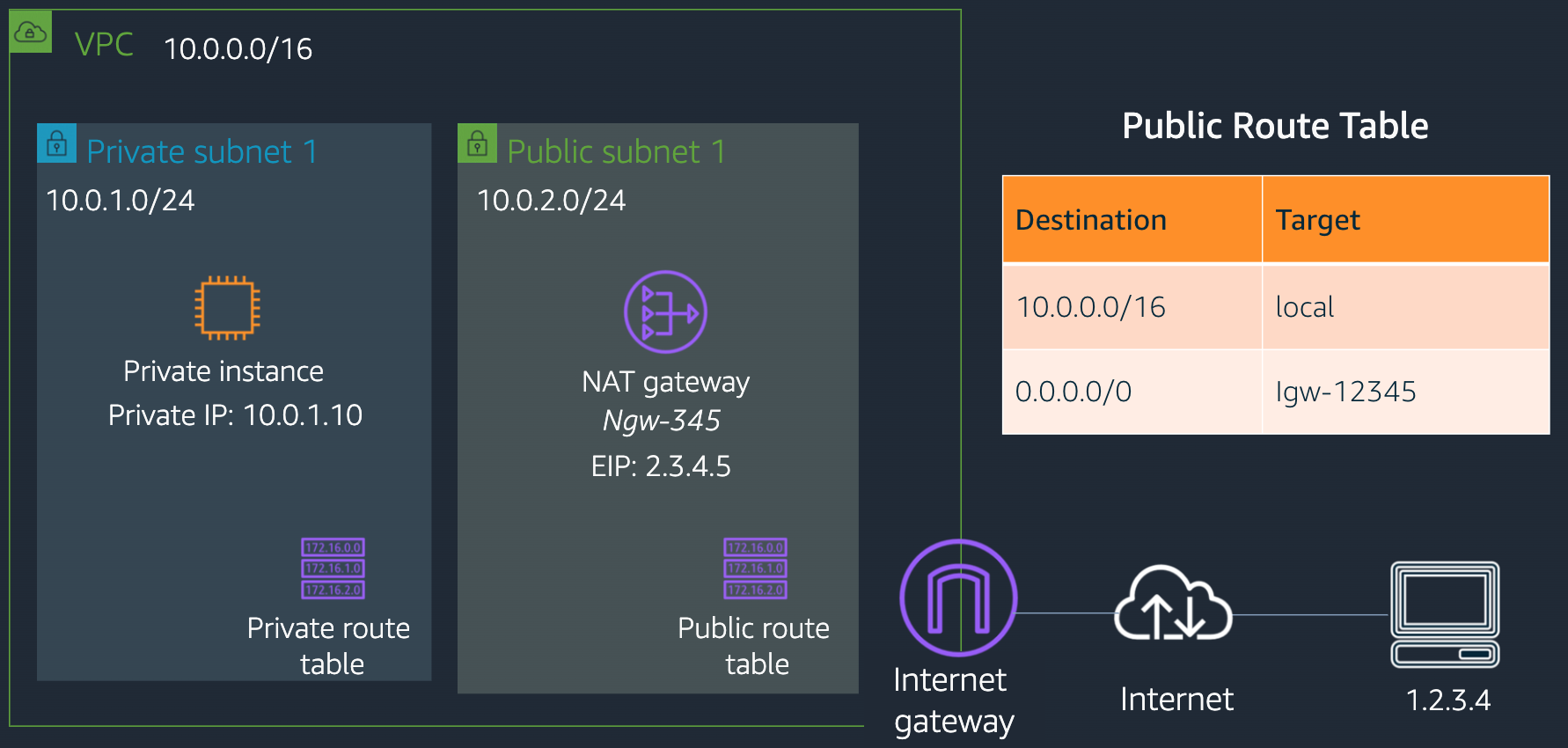Viewport: 1568px width, 748px height.
Task: Click the EIP 2.3.4.5 label
Action: point(661,466)
